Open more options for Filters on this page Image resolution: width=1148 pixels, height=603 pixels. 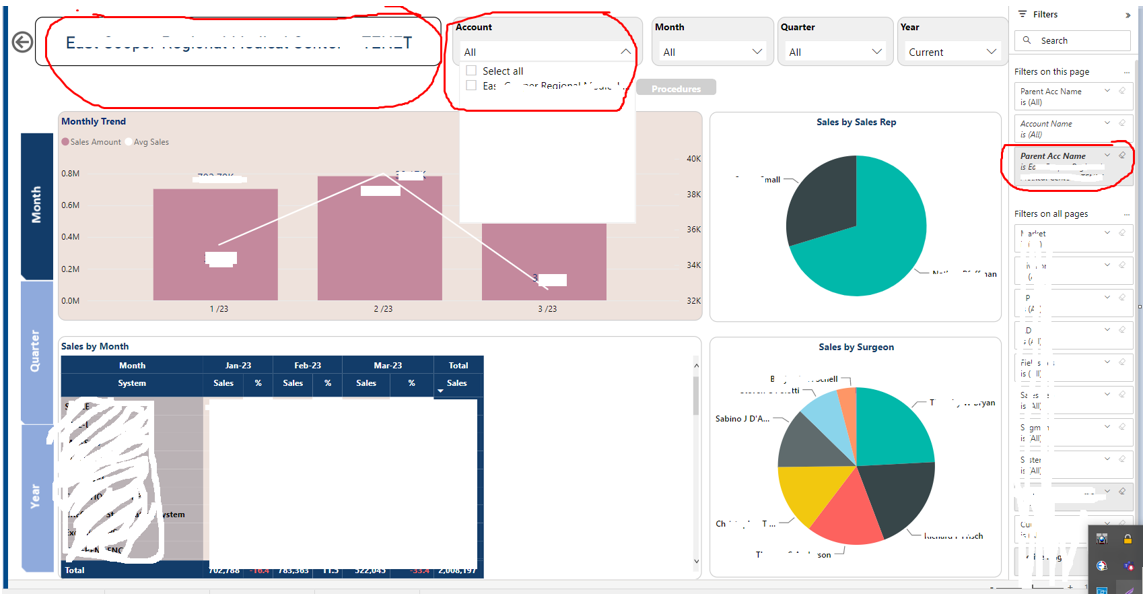[1127, 72]
